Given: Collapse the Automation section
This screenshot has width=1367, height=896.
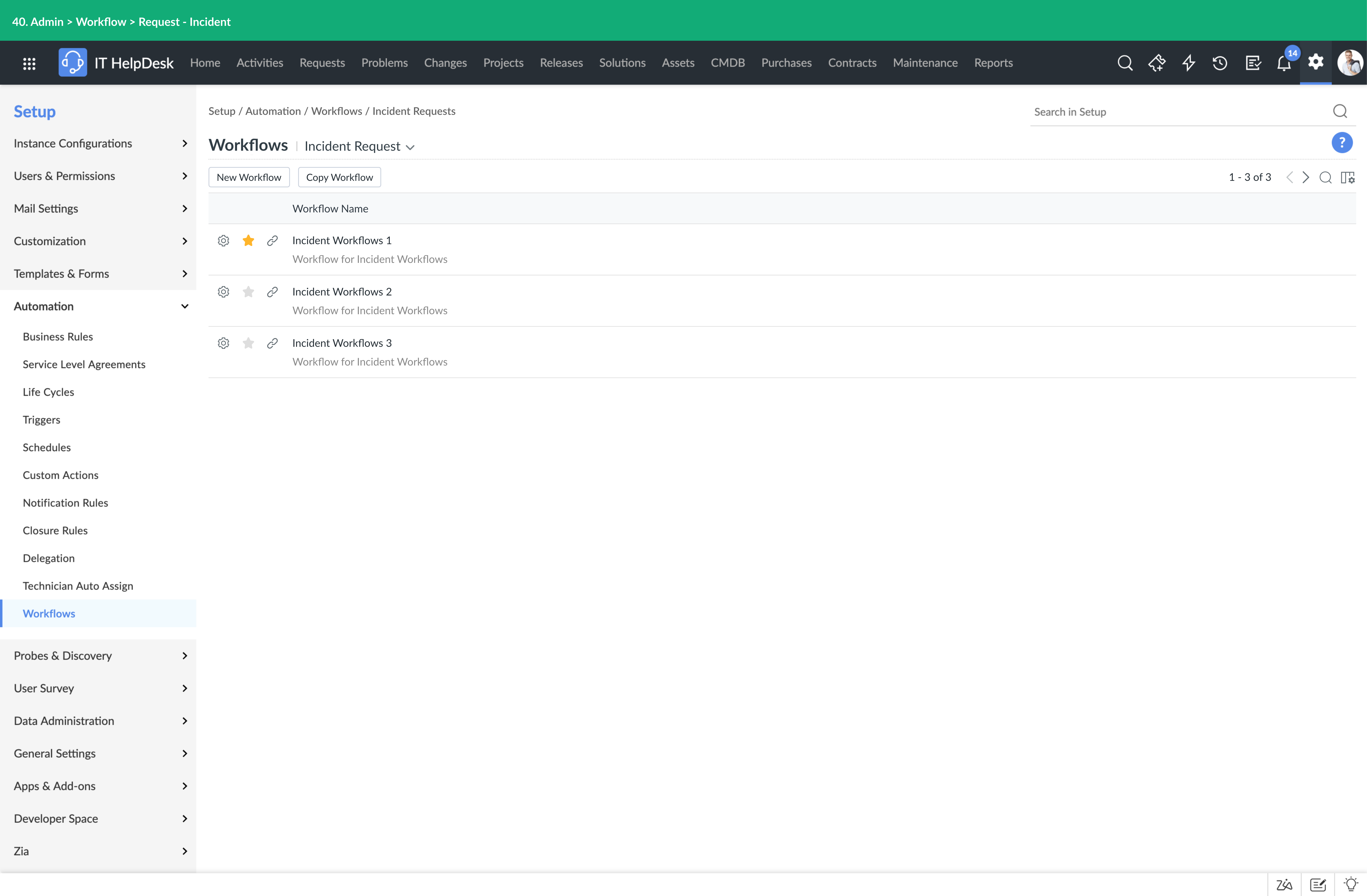Looking at the screenshot, I should pyautogui.click(x=98, y=306).
